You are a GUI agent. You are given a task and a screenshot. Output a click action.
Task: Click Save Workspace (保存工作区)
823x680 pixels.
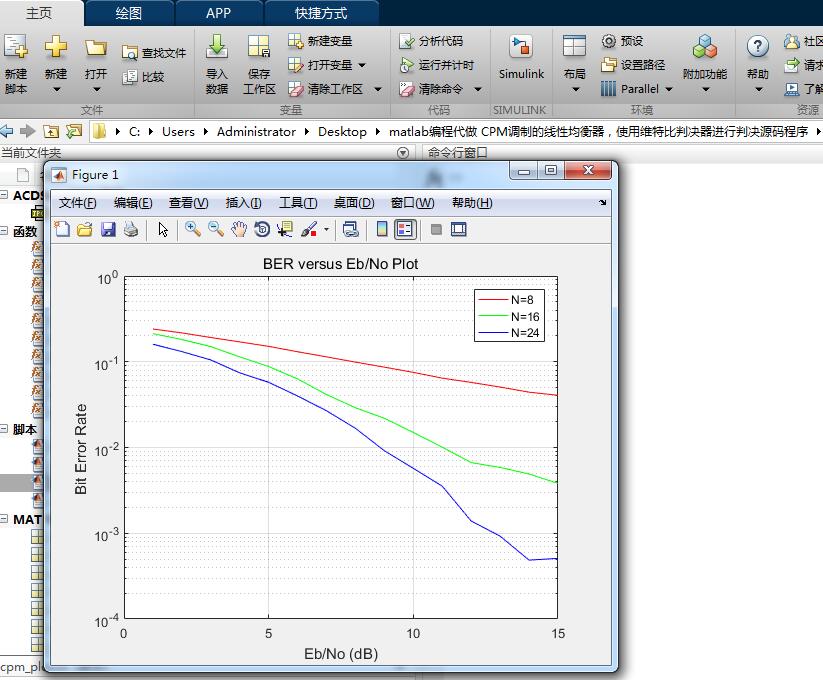tap(259, 64)
